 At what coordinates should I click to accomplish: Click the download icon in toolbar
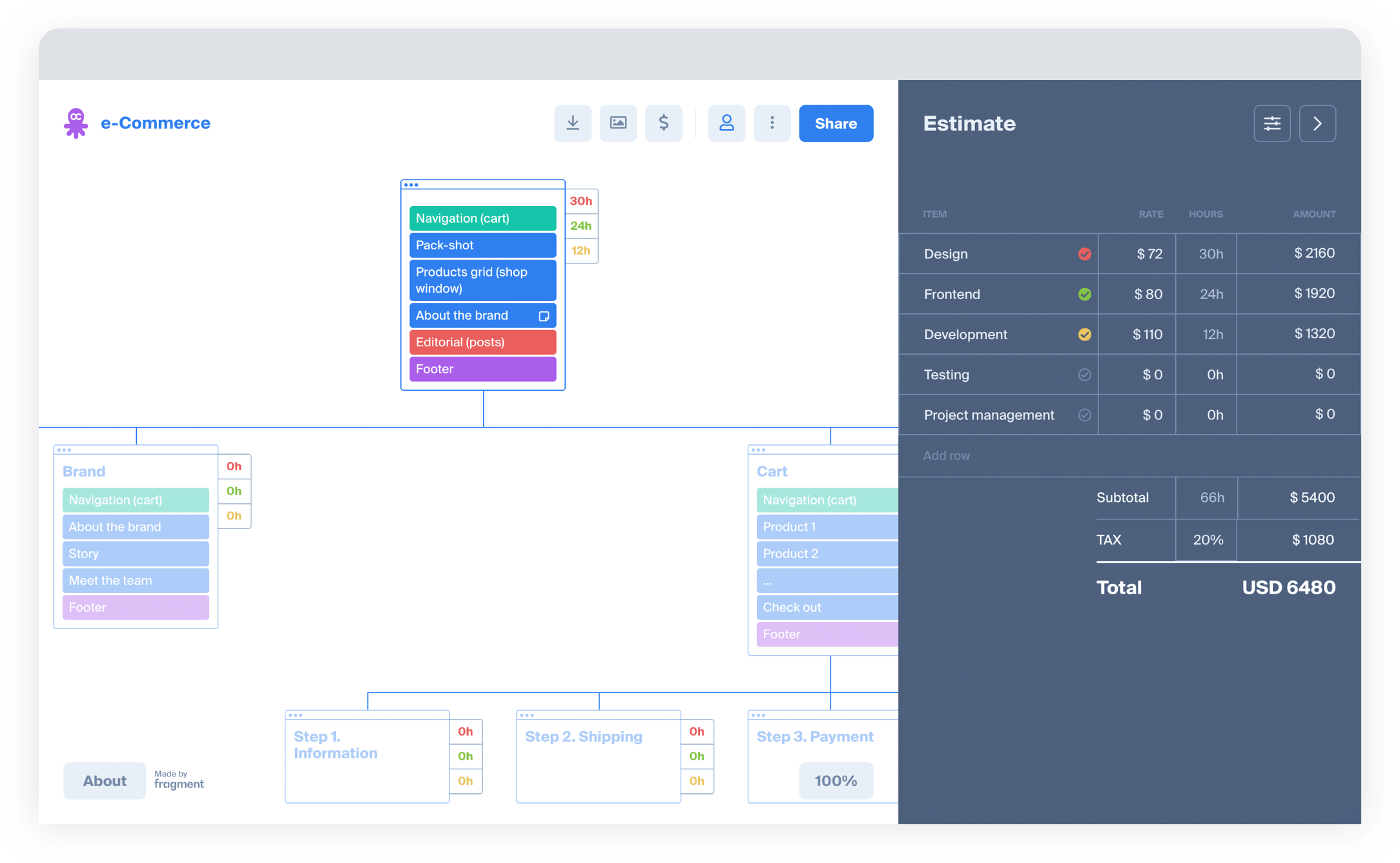pos(572,123)
